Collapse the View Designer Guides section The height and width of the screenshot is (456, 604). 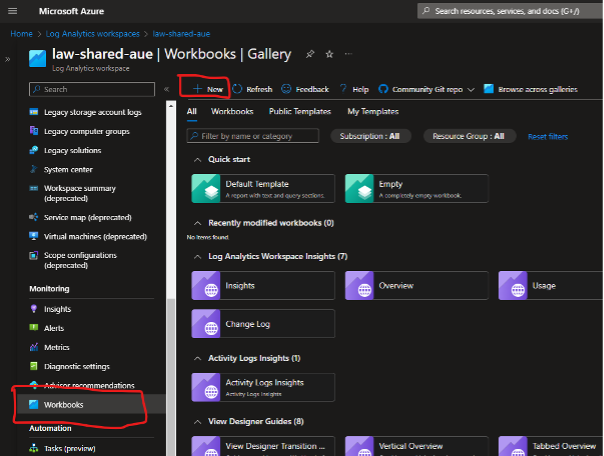[x=197, y=422]
